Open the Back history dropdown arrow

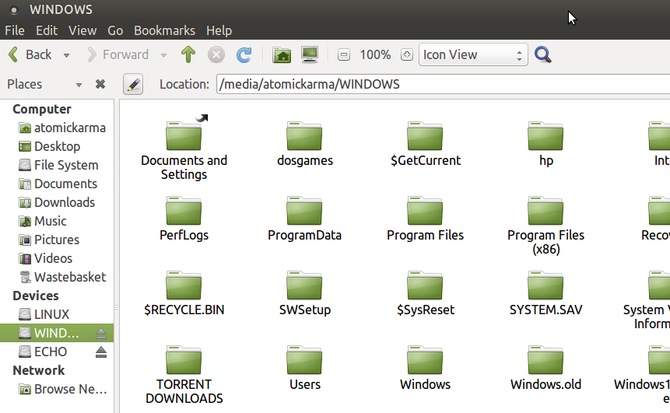[x=66, y=55]
